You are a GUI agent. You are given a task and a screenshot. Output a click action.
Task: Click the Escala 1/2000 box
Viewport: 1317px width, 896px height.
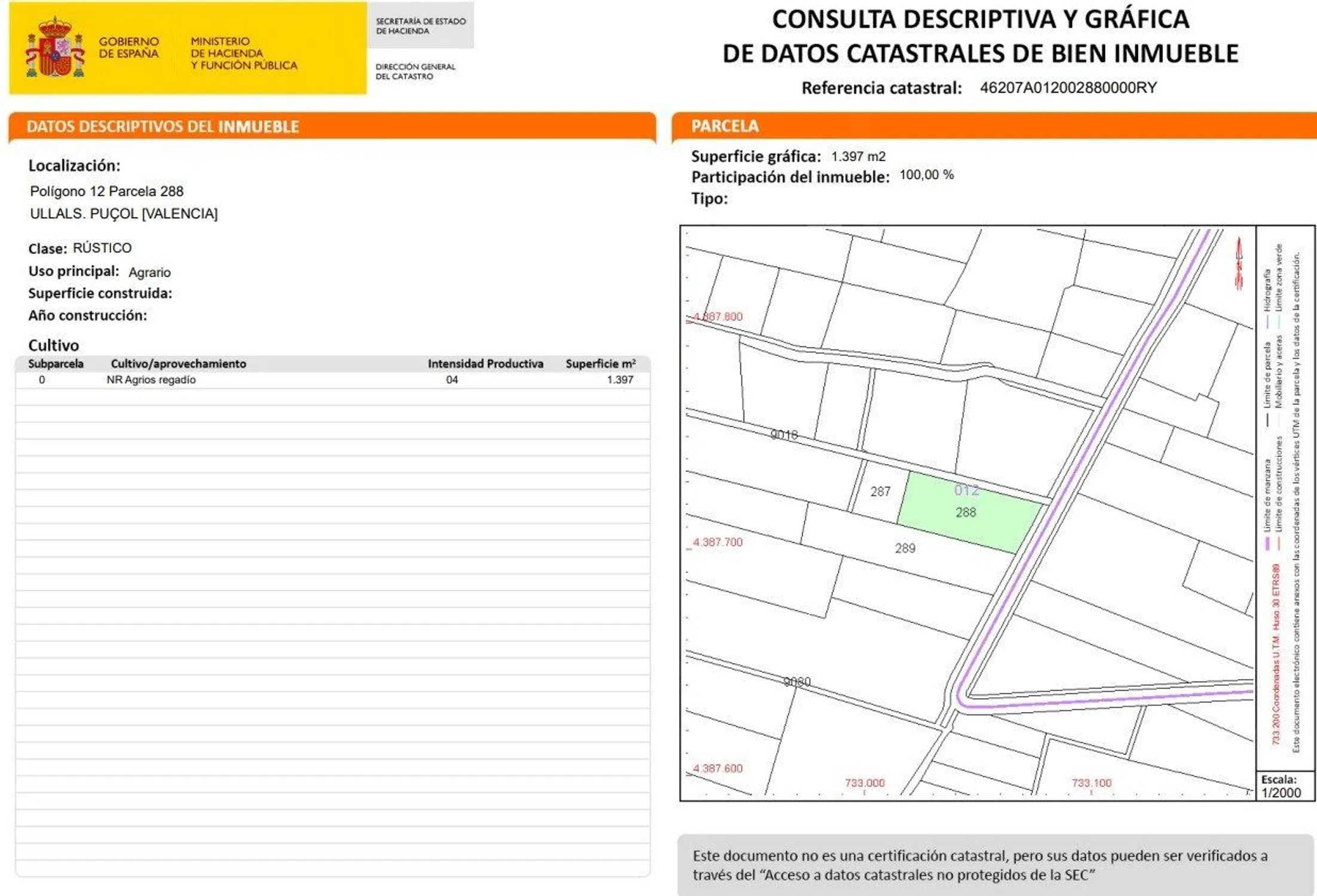click(x=1282, y=786)
